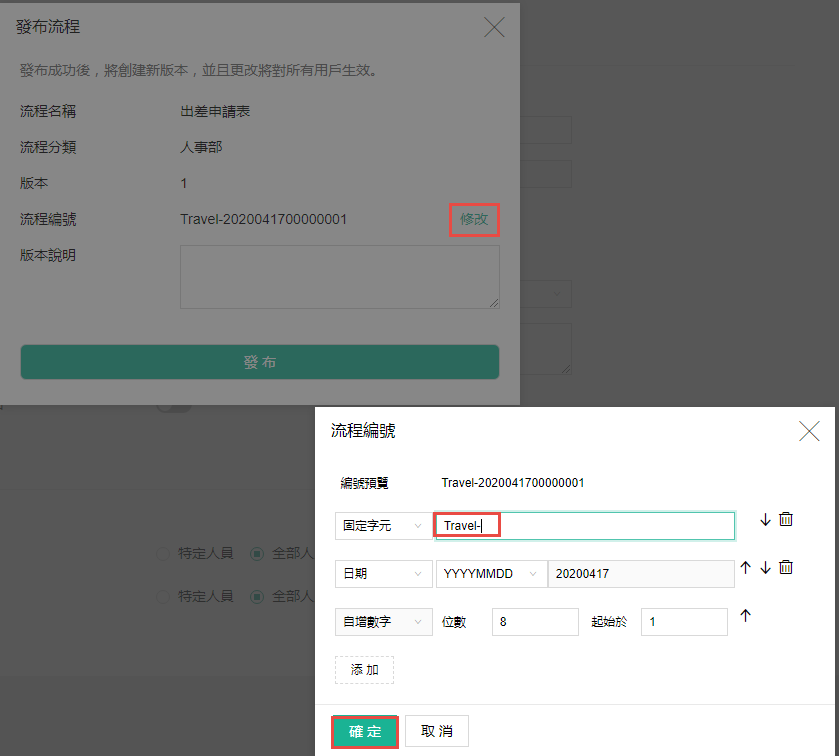Close the 流程編號 dialog

(809, 431)
